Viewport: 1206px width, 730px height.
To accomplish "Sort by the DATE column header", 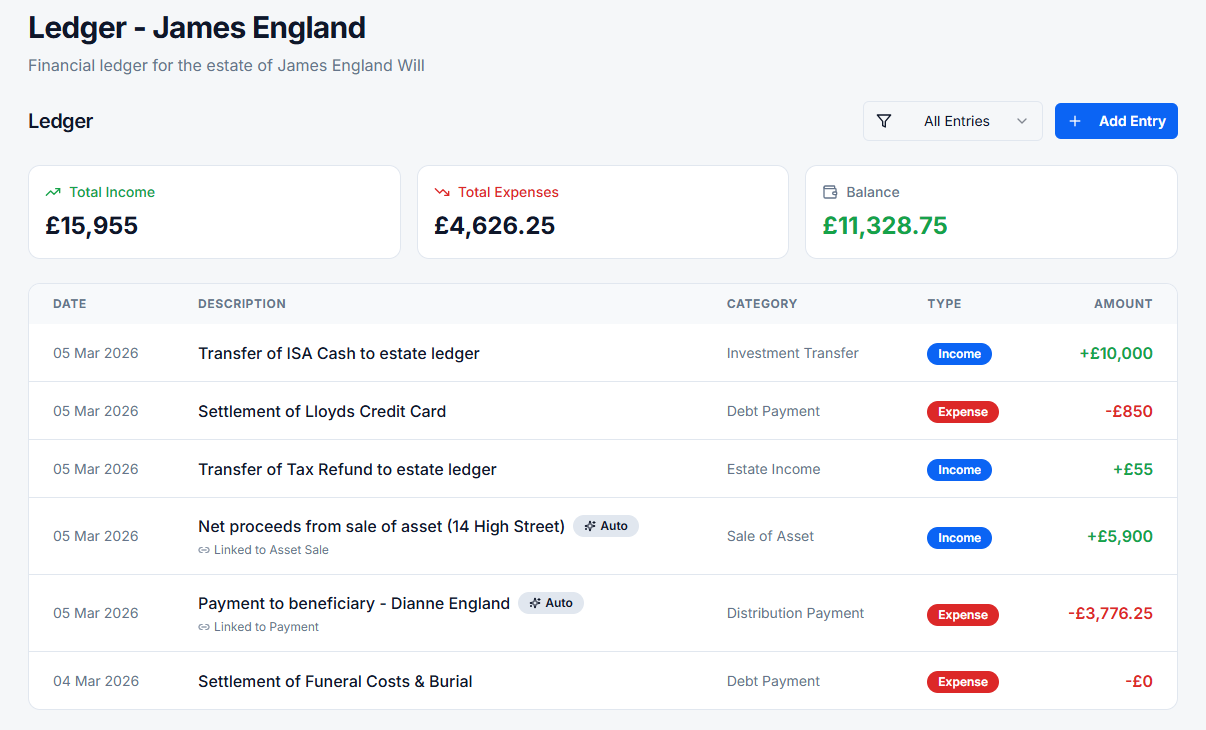I will click(x=69, y=303).
